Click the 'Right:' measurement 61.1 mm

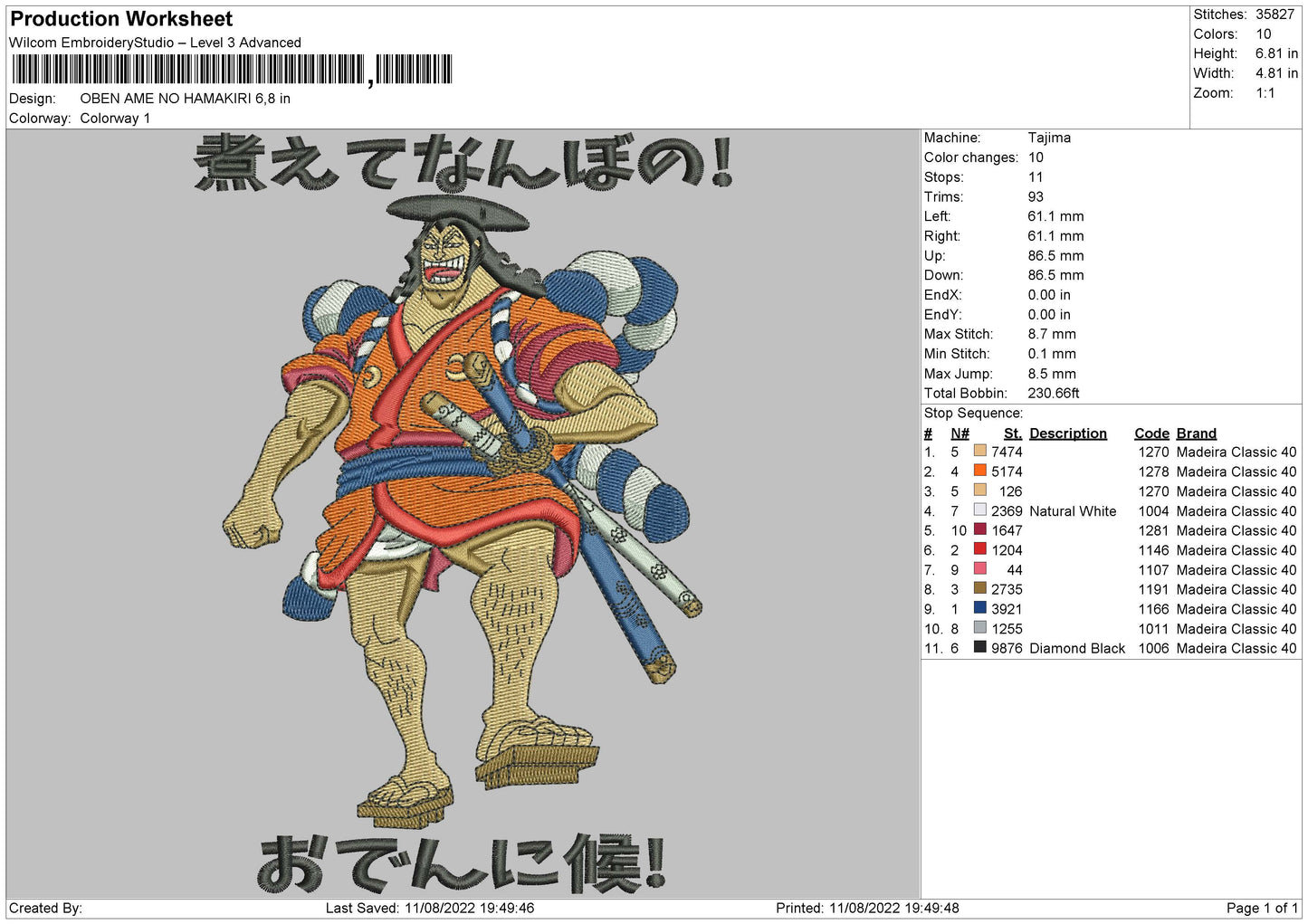1055,236
